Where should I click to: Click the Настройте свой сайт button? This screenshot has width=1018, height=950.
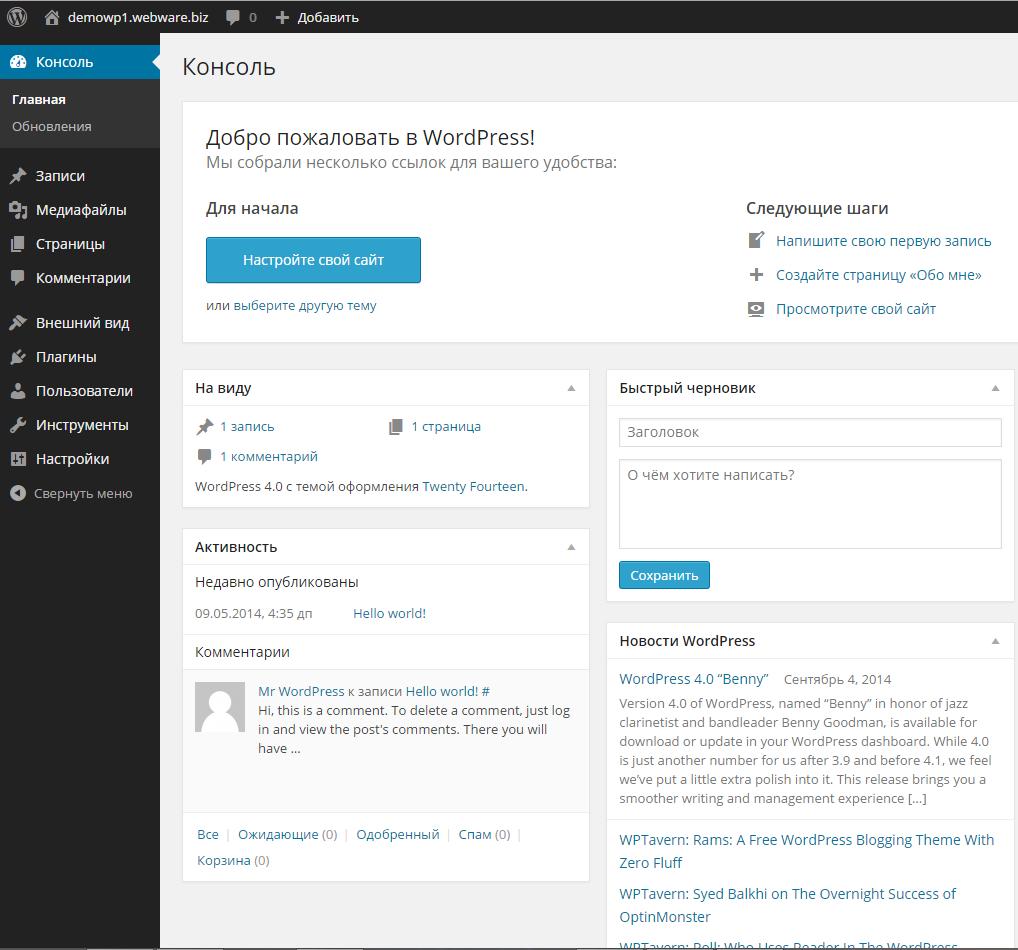[x=313, y=260]
